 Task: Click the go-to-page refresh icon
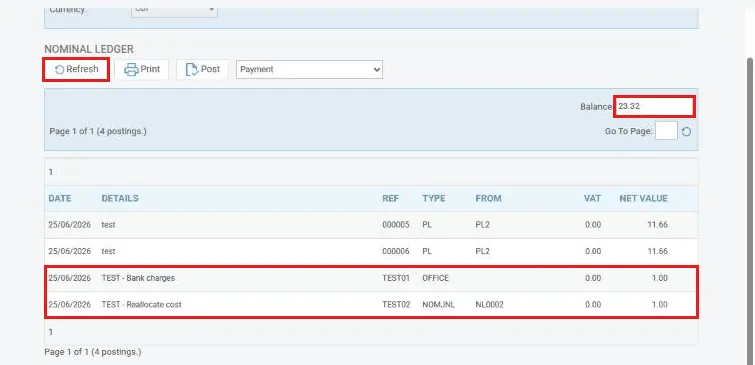tap(687, 131)
